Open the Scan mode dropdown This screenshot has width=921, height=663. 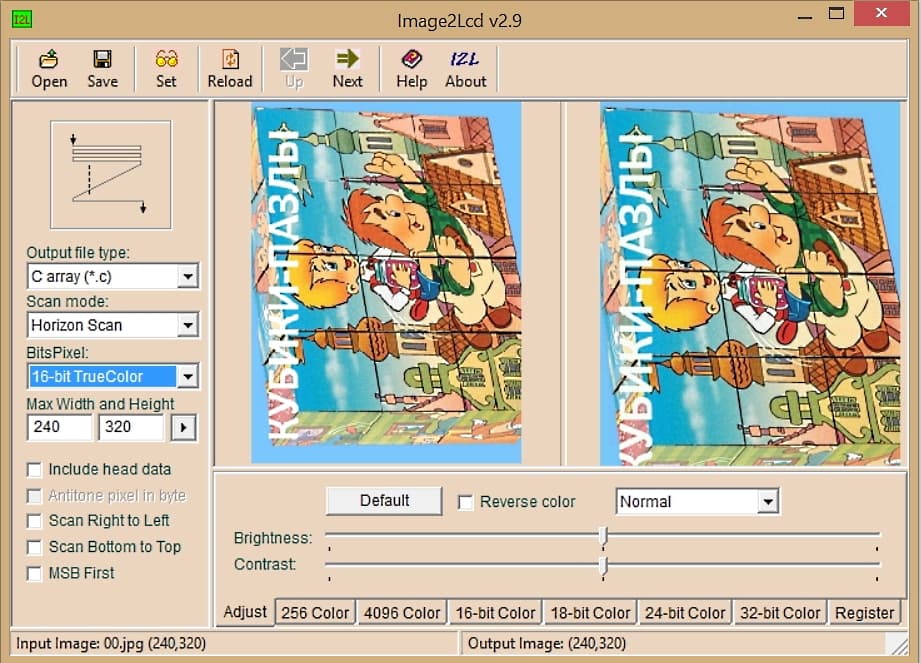tap(187, 325)
